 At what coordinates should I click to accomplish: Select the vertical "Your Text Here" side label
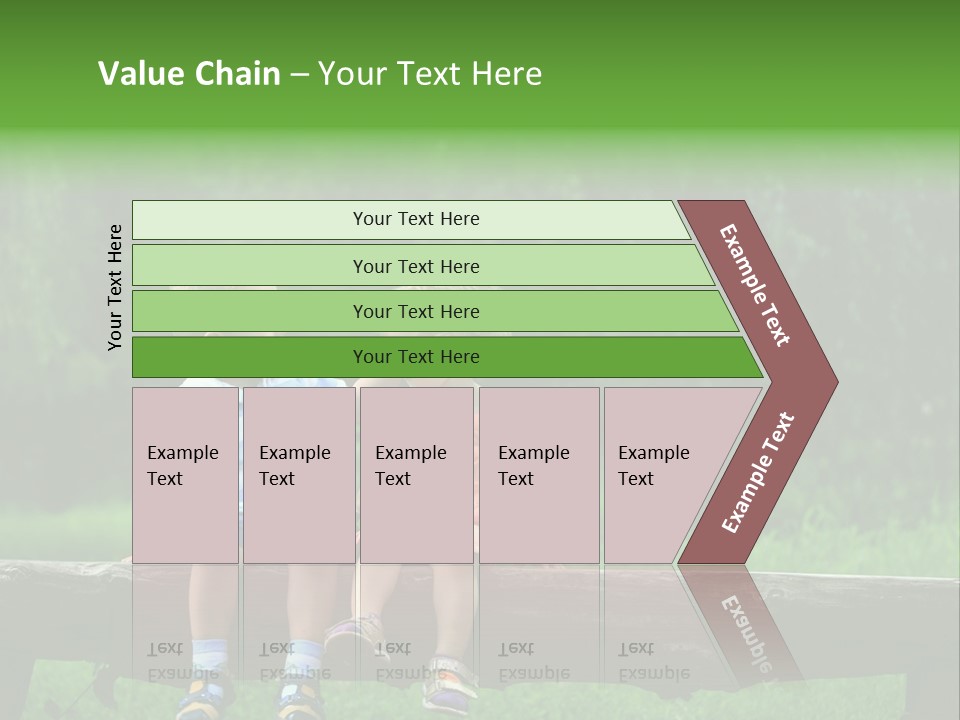point(115,287)
